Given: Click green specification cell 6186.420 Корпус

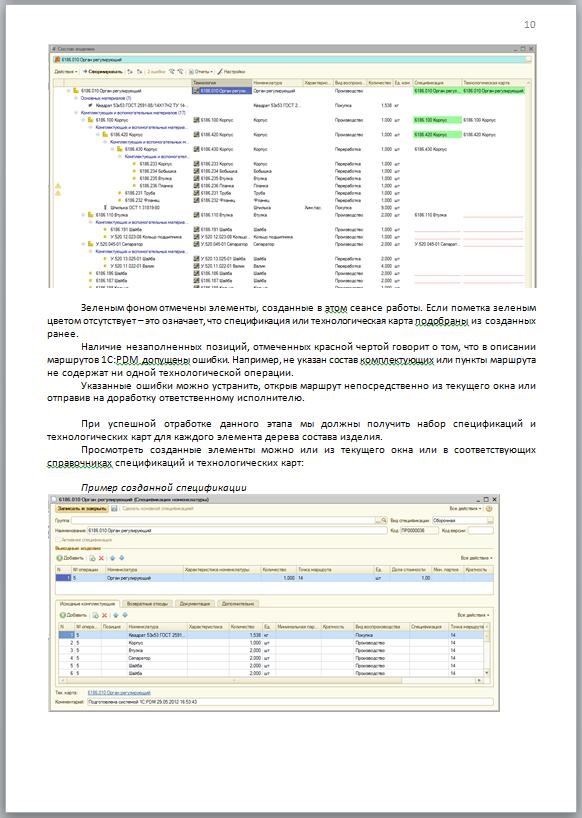Looking at the screenshot, I should pyautogui.click(x=437, y=135).
